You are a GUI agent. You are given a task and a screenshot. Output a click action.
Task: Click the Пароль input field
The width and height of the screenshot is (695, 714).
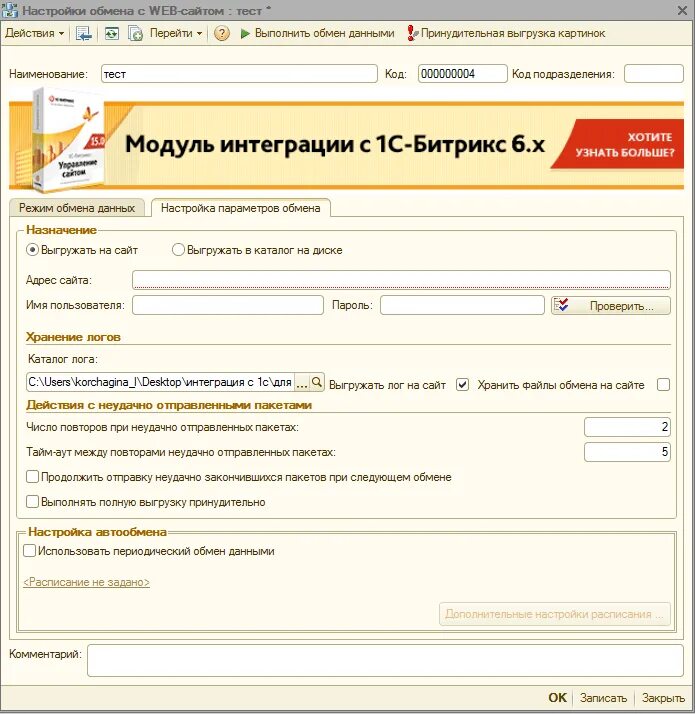coord(462,305)
